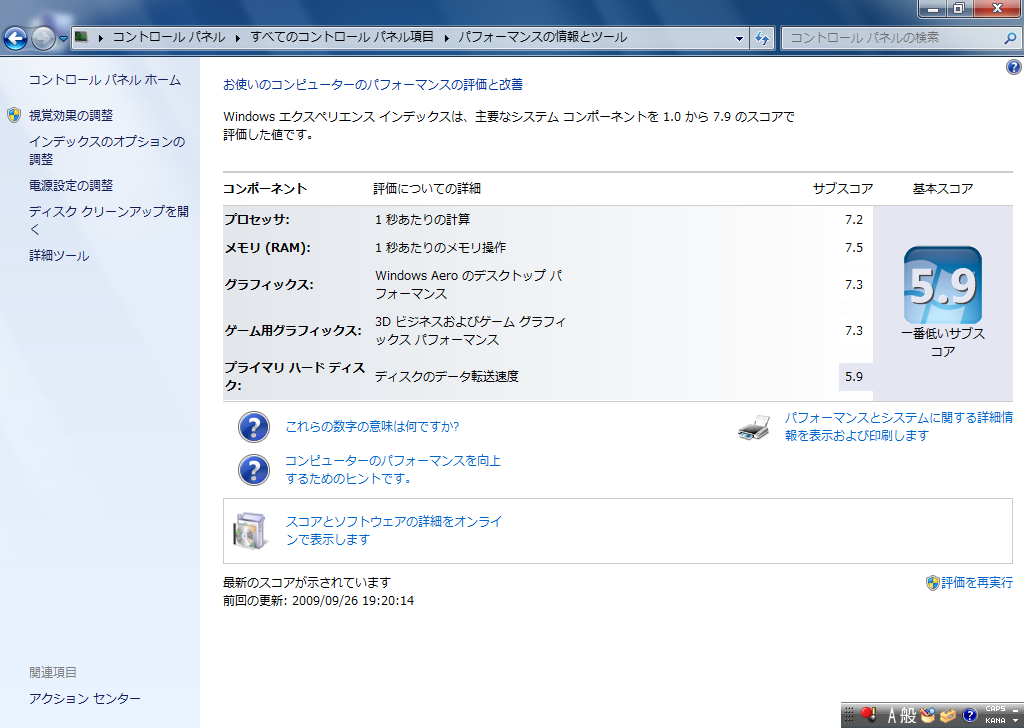Click the プロセッサ subscore 7.2
Image resolution: width=1024 pixels, height=728 pixels.
pyautogui.click(x=854, y=219)
